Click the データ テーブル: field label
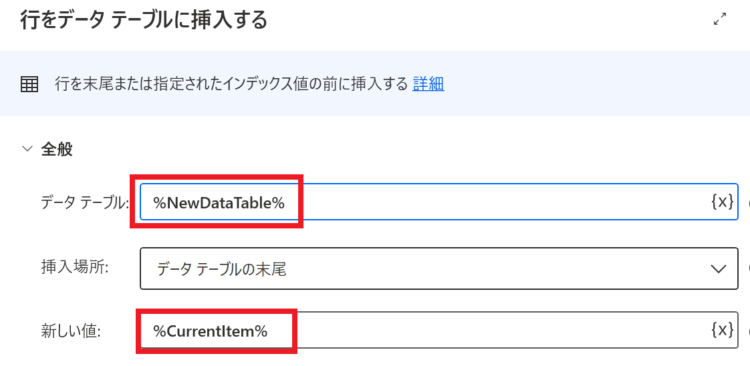Image resolution: width=750 pixels, height=366 pixels. (86, 203)
